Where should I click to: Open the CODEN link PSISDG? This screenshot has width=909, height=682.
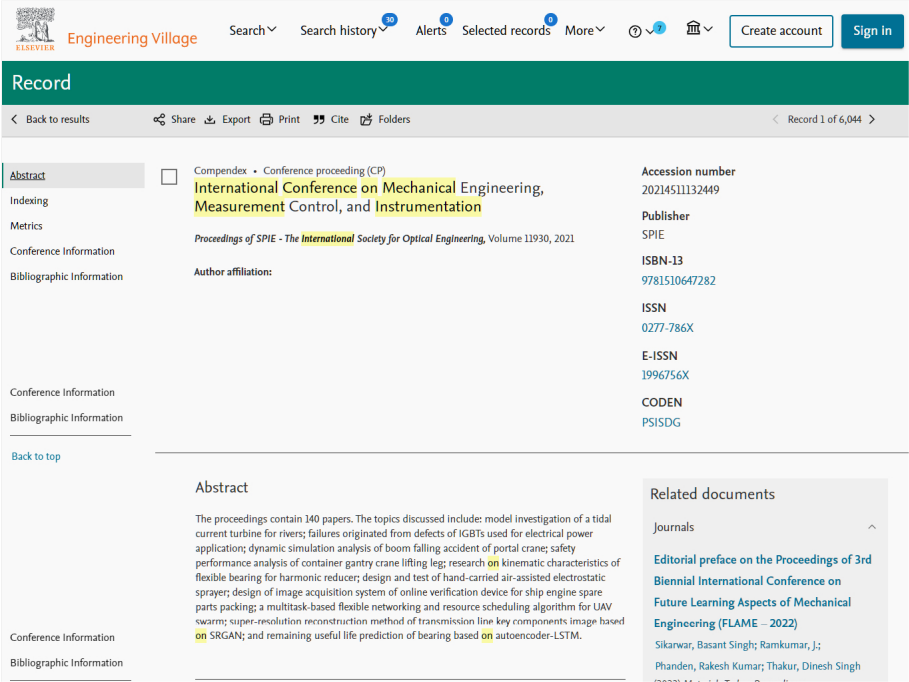tap(661, 422)
